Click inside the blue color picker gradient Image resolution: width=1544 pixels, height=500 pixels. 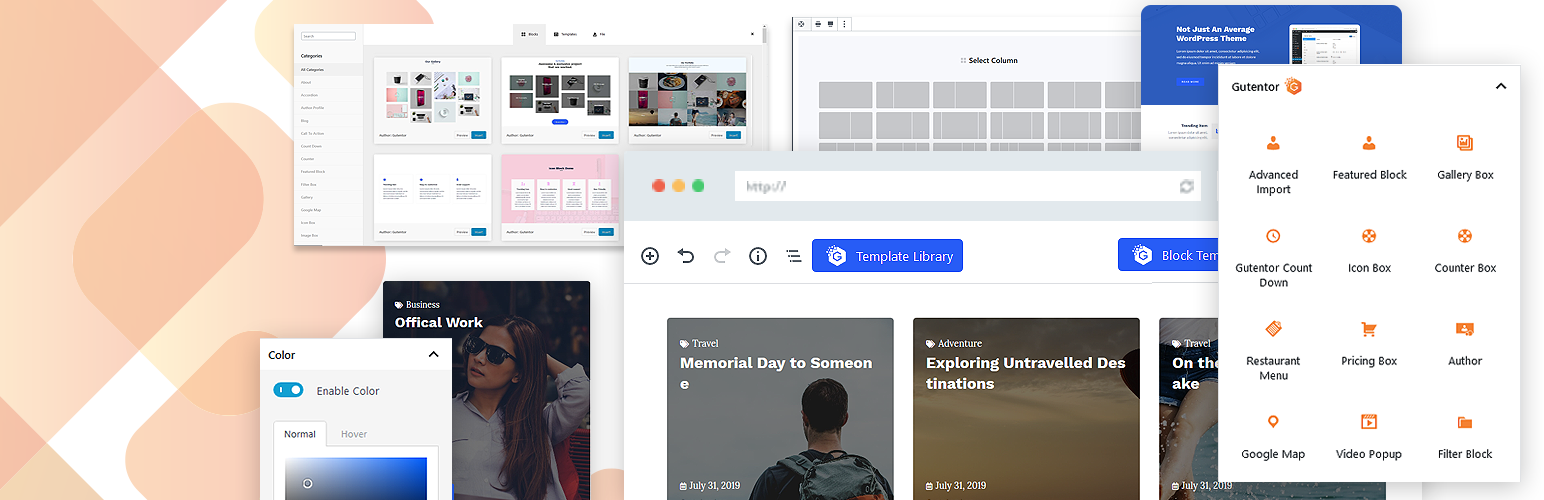click(x=355, y=478)
